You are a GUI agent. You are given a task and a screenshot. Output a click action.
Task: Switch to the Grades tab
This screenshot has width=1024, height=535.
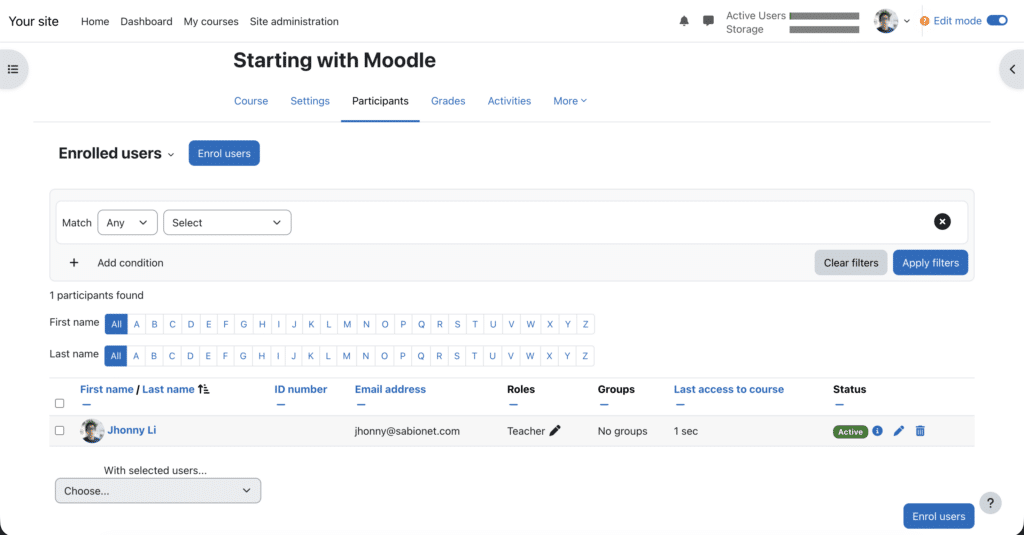click(448, 101)
